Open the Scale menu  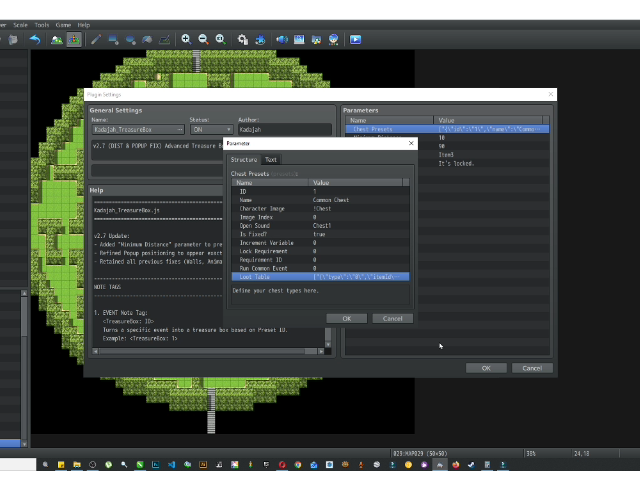click(20, 25)
